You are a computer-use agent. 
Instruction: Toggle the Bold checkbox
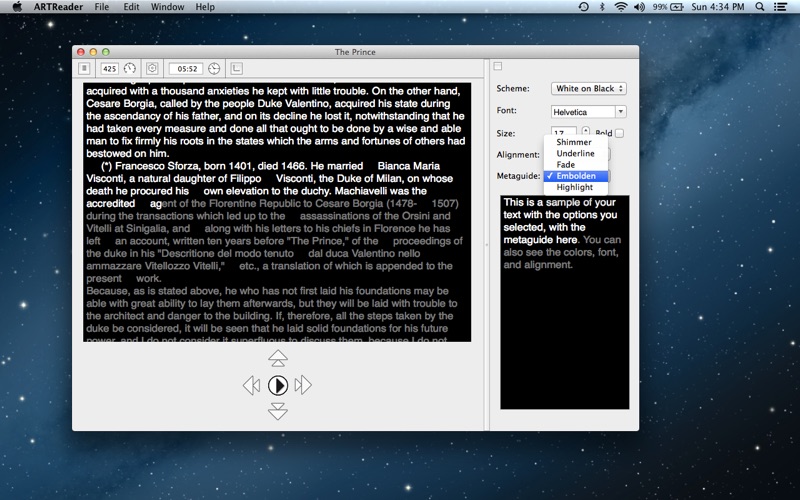[x=619, y=133]
